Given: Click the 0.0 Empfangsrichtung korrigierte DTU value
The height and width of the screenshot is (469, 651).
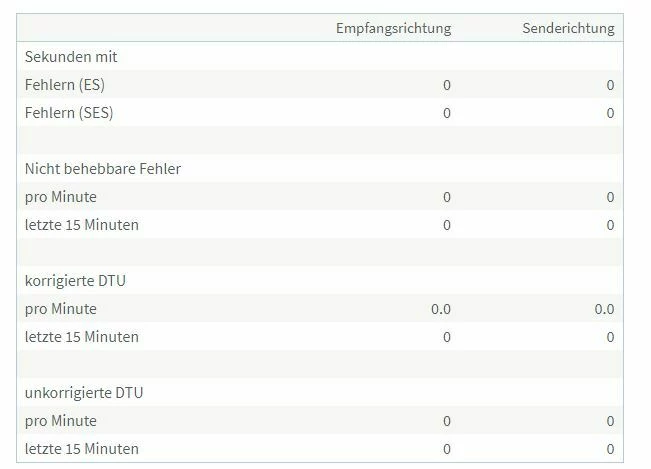Looking at the screenshot, I should (x=441, y=309).
